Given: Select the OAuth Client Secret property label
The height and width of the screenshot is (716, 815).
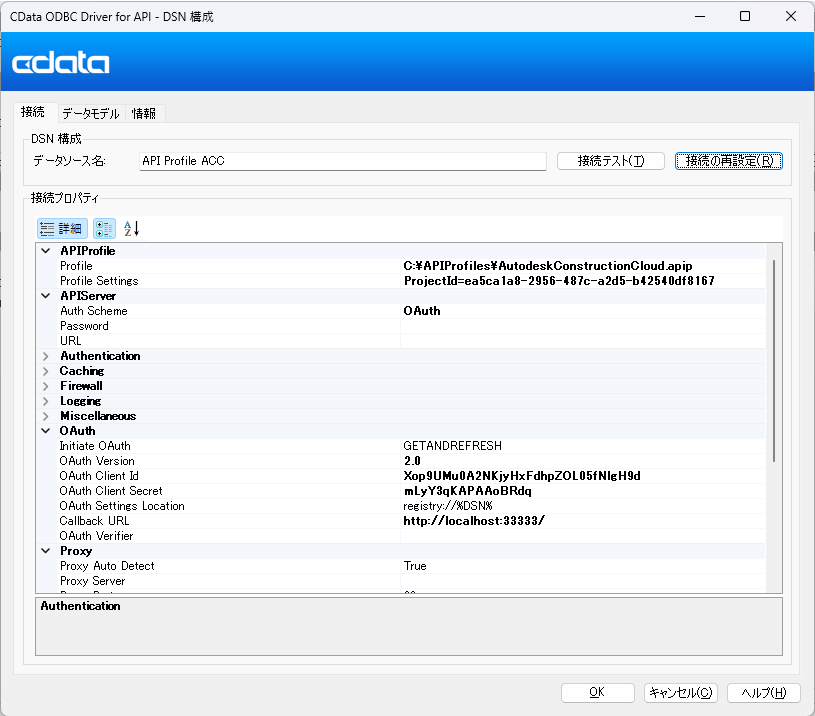Looking at the screenshot, I should pos(111,492).
